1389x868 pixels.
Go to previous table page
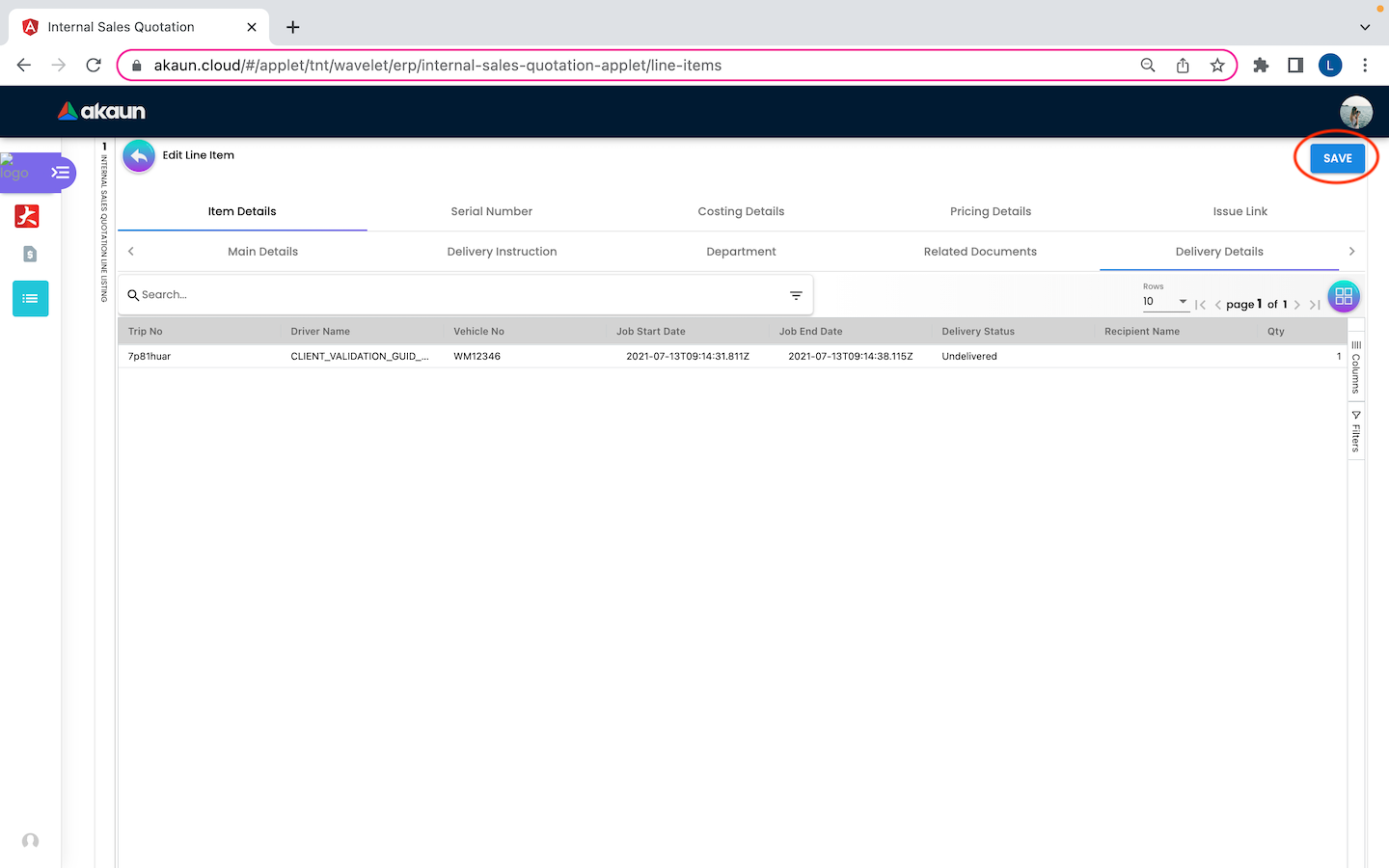point(1217,305)
